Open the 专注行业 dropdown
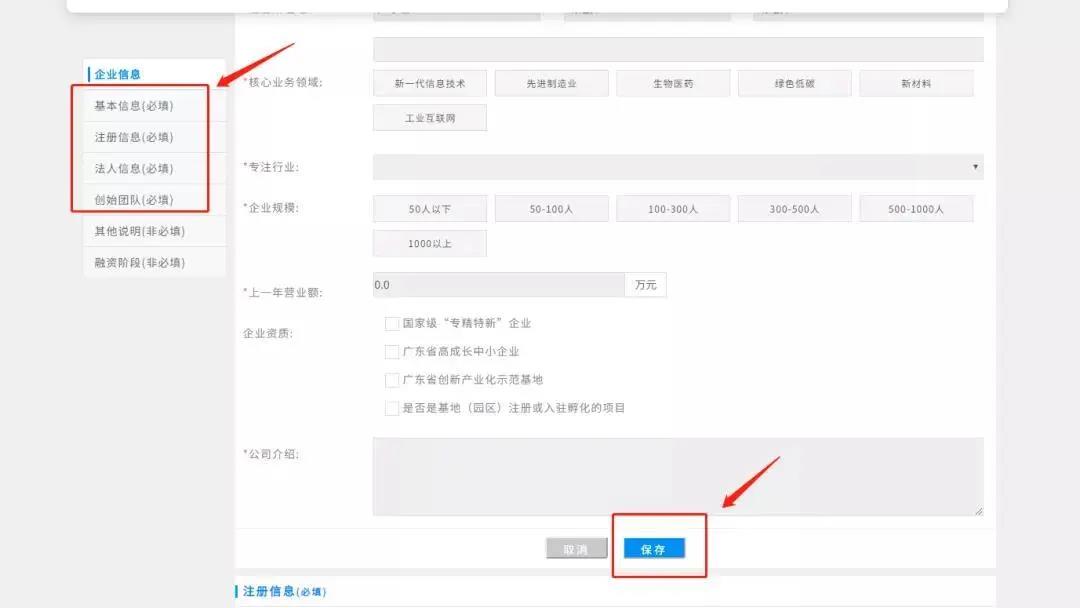1080x608 pixels. pos(677,167)
